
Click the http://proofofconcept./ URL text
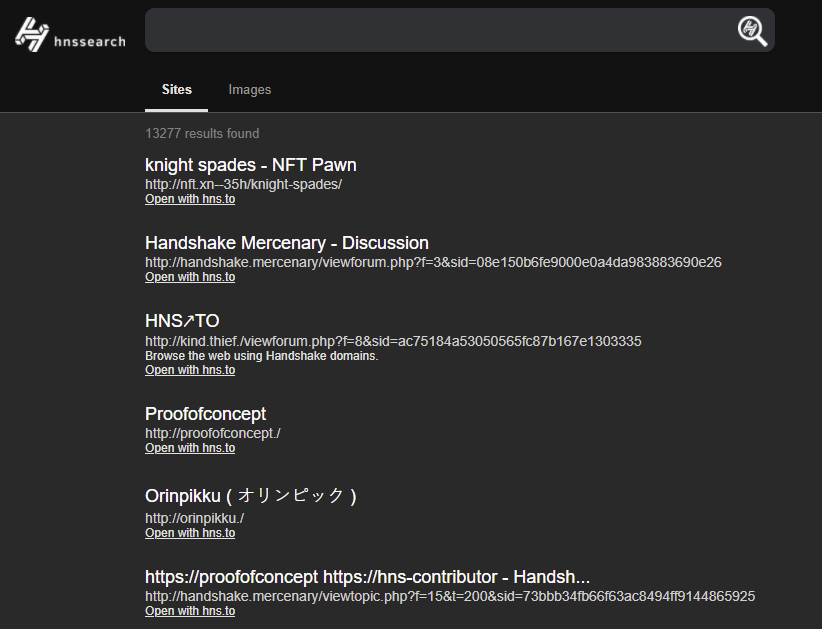click(212, 433)
